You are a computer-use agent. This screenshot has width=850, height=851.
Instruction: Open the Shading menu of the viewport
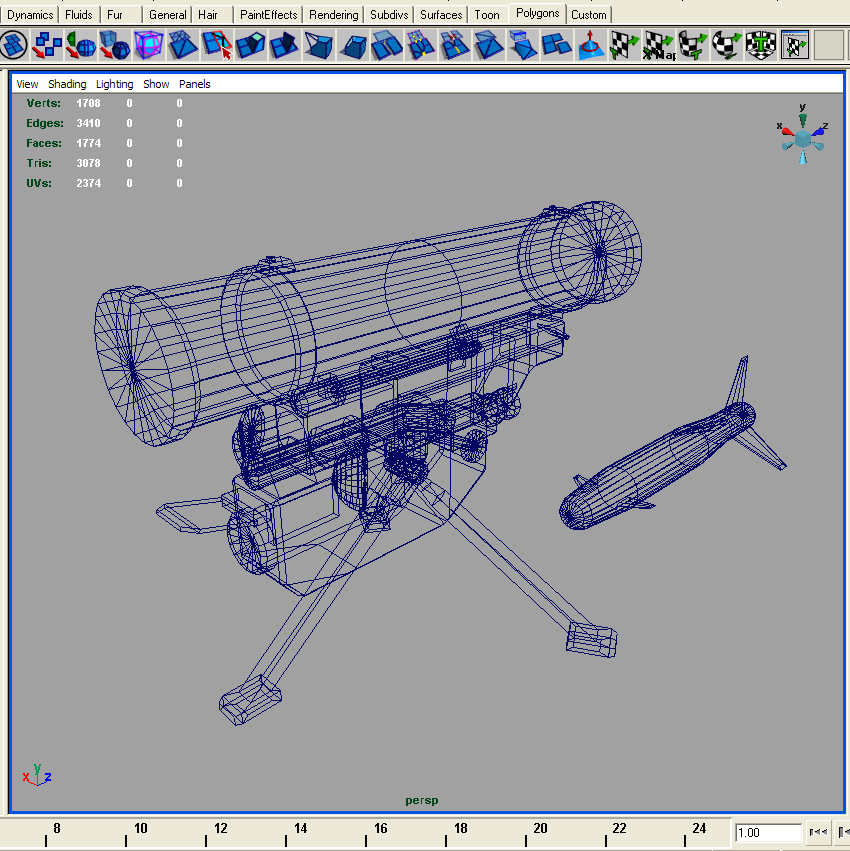point(67,84)
